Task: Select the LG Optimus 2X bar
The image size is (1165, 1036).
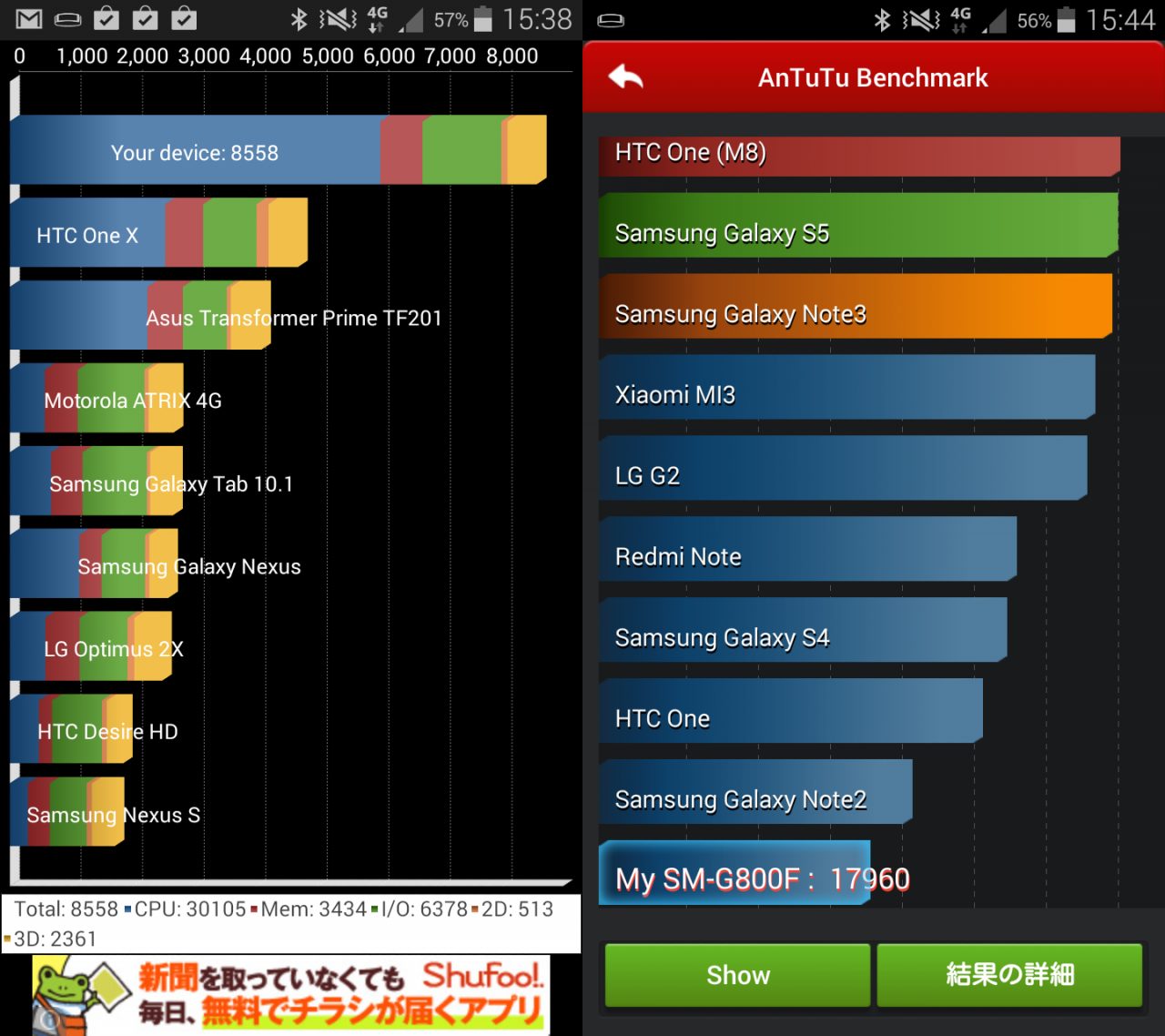Action: (x=91, y=647)
